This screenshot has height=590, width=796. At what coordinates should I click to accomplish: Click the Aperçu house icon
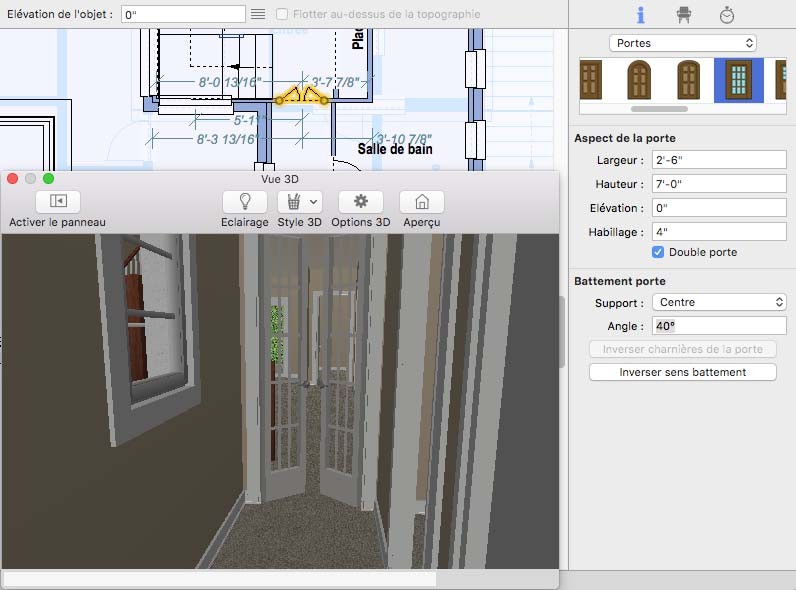[x=422, y=201]
